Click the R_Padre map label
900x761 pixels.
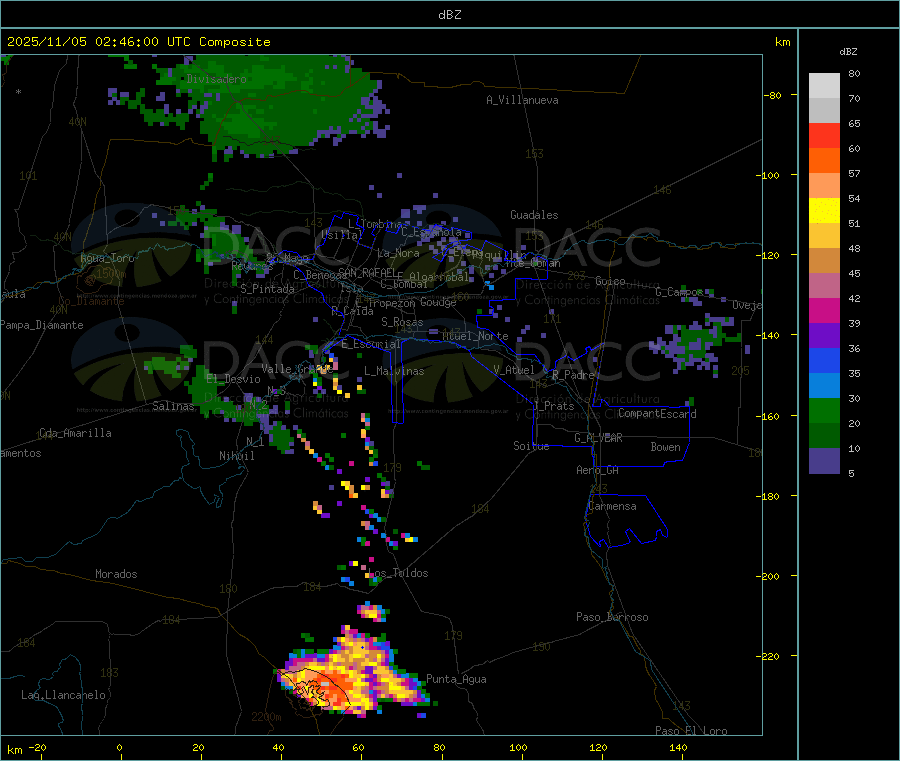[x=573, y=375]
